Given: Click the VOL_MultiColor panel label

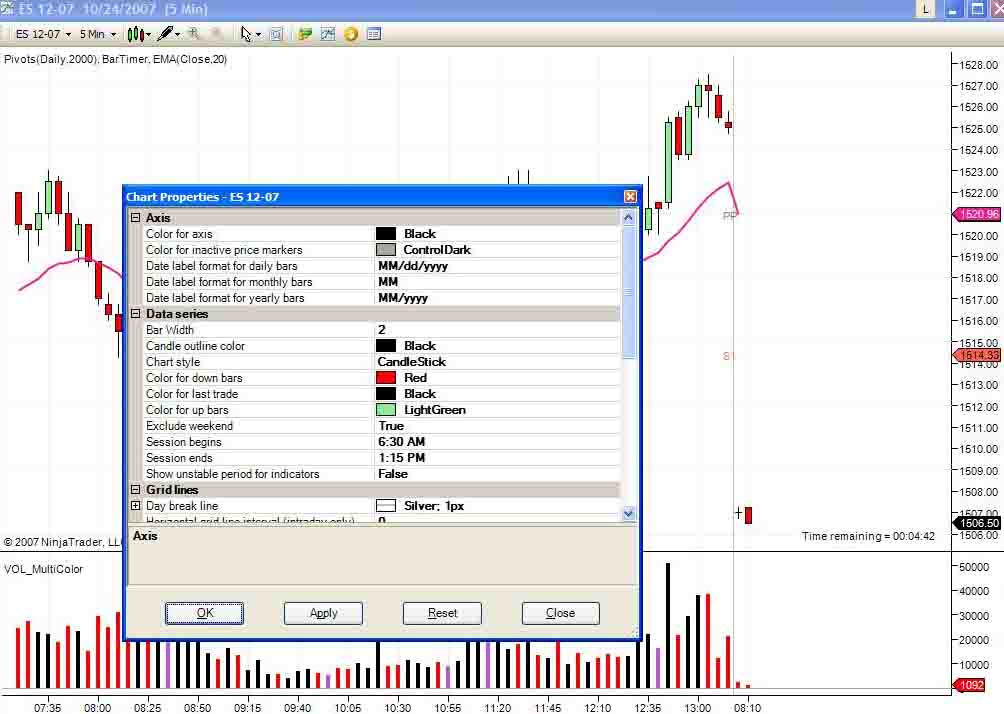Looking at the screenshot, I should pyautogui.click(x=44, y=569).
